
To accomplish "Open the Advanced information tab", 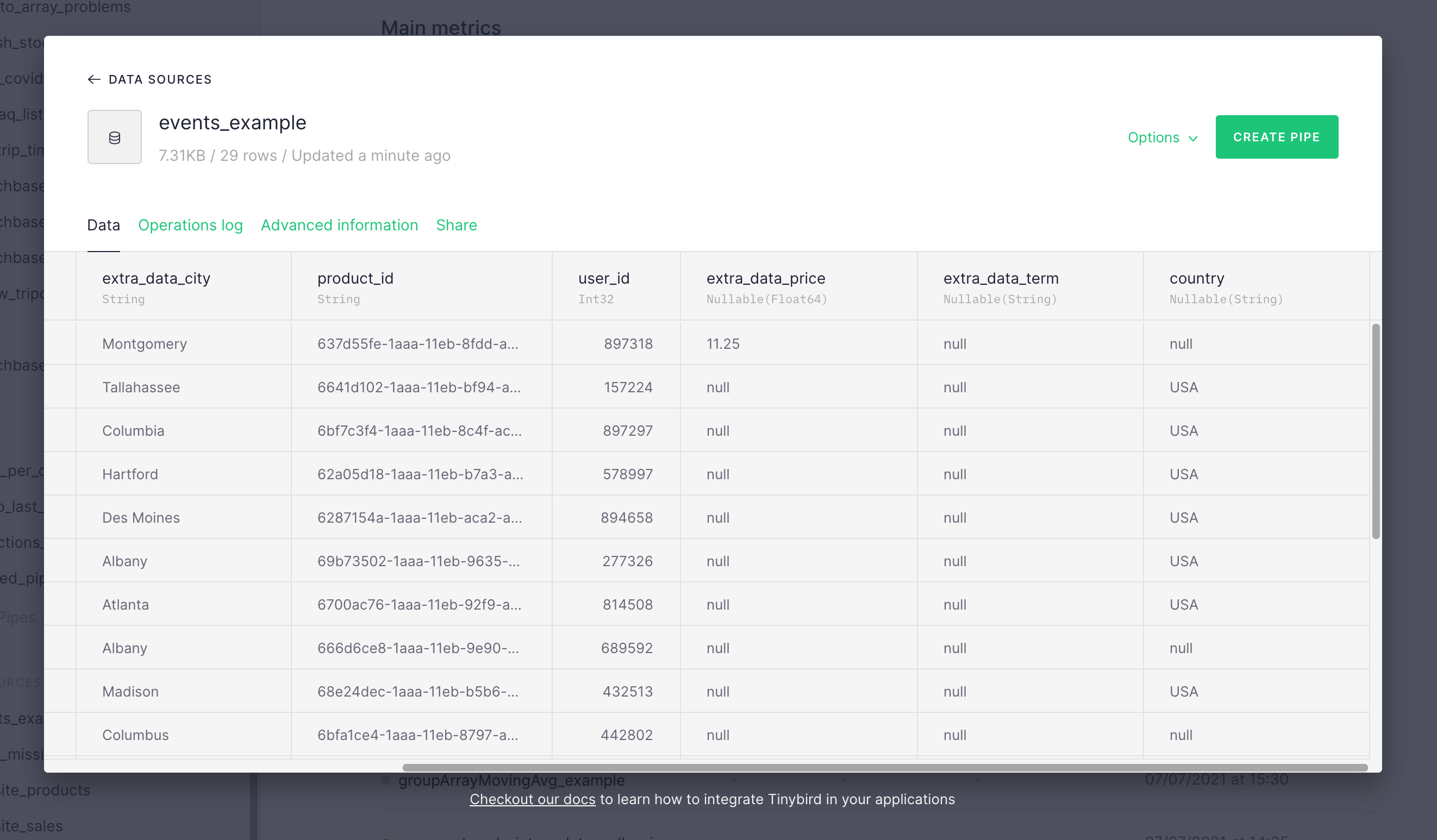I will click(339, 225).
